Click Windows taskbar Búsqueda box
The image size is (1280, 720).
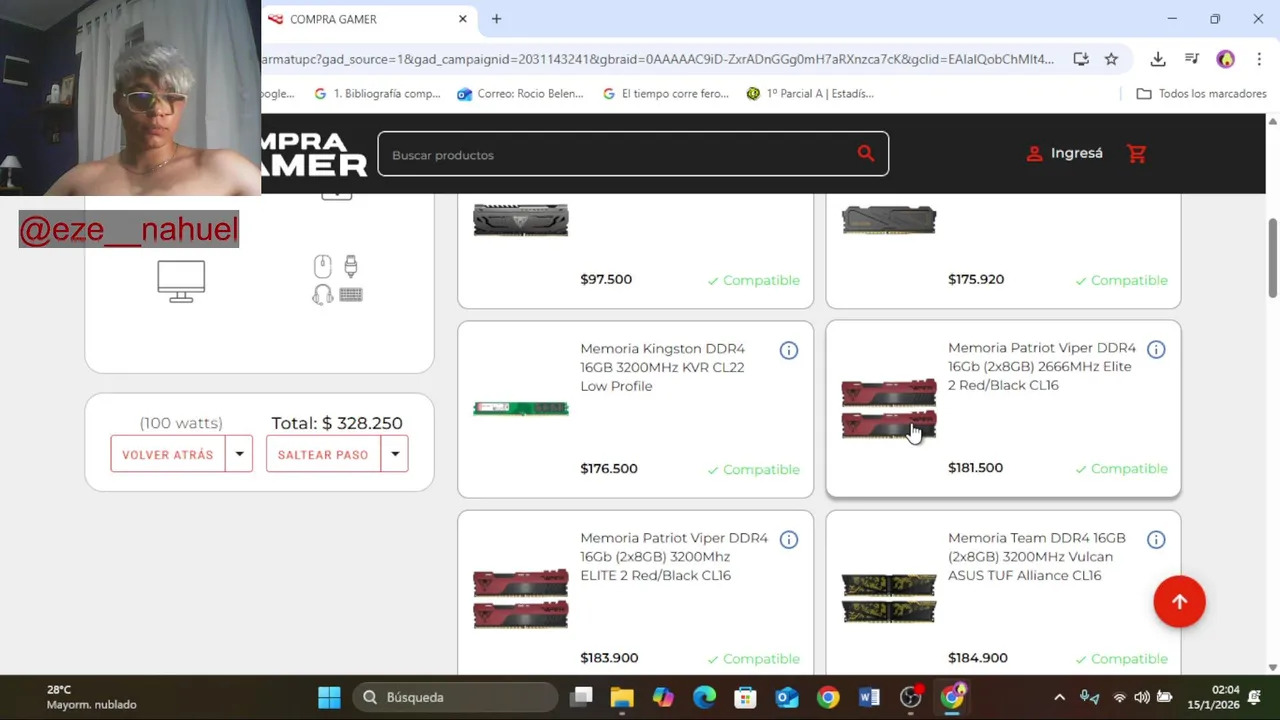455,697
